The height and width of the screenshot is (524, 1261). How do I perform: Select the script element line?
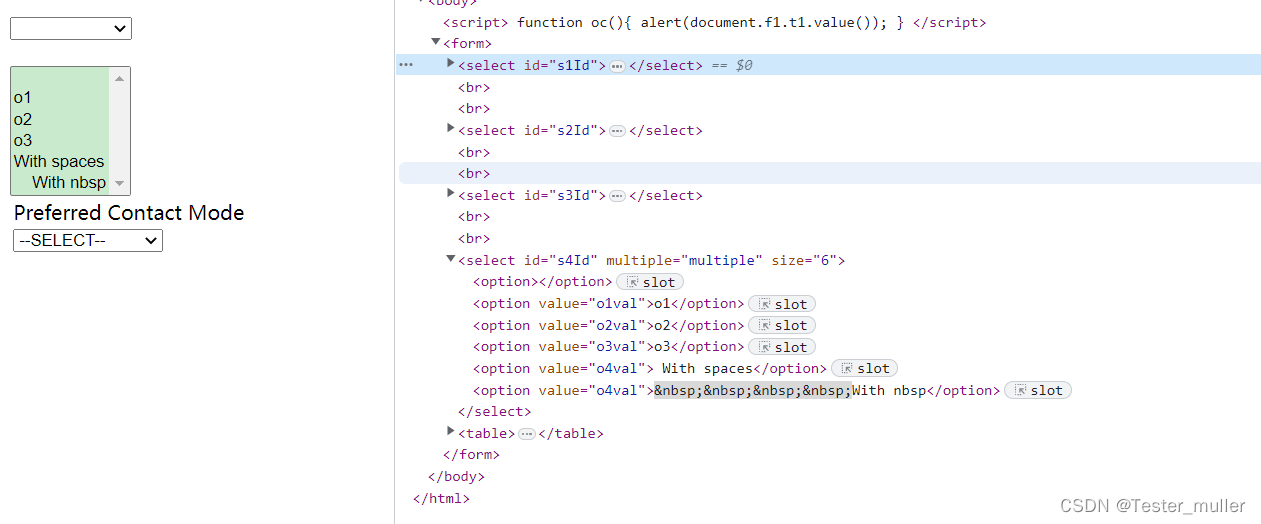[x=715, y=22]
